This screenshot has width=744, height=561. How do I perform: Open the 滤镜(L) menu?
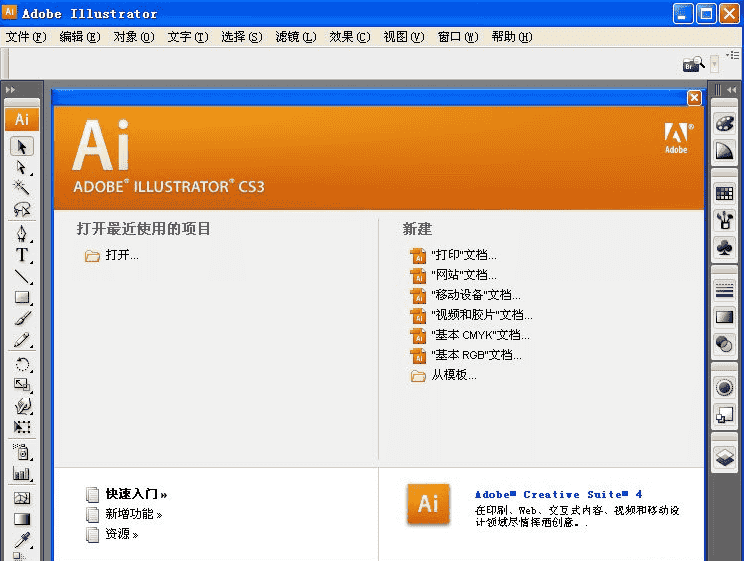(296, 37)
